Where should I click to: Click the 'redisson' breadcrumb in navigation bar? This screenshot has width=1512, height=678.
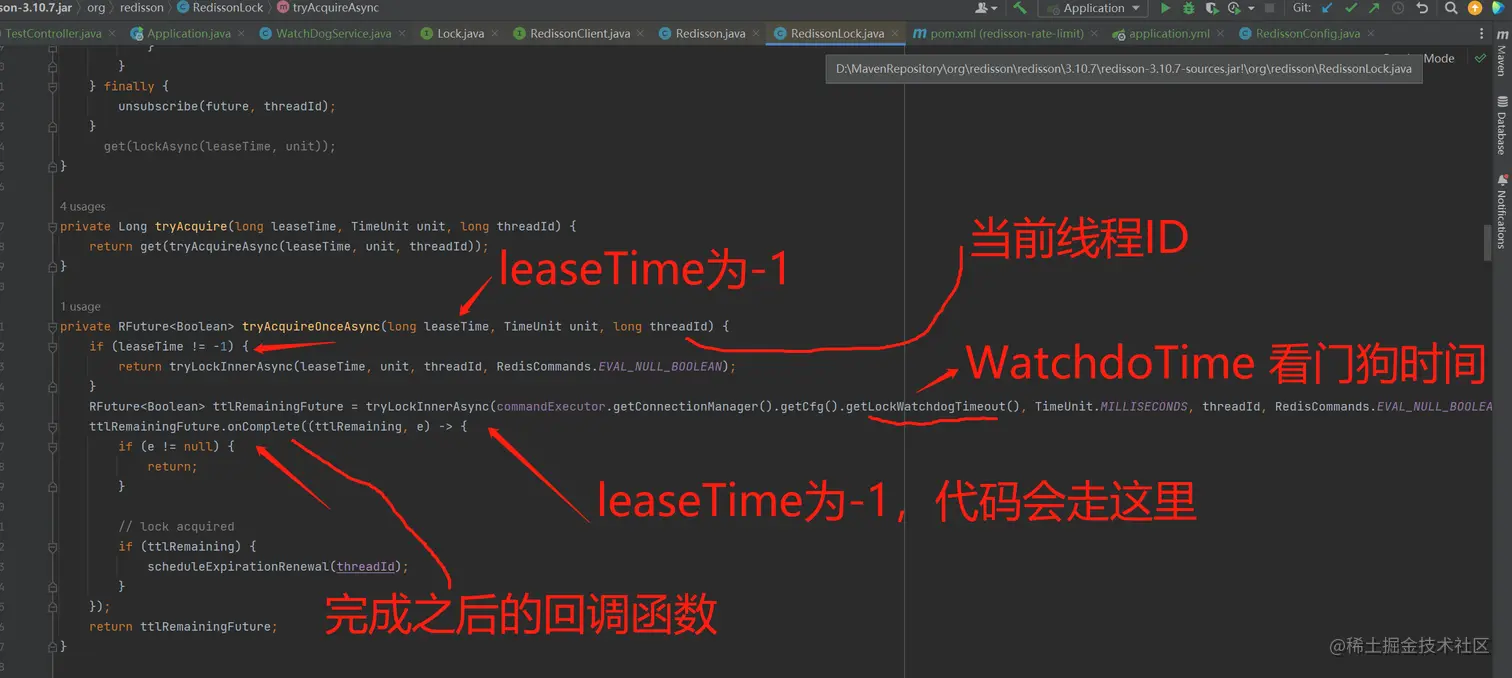pyautogui.click(x=141, y=8)
